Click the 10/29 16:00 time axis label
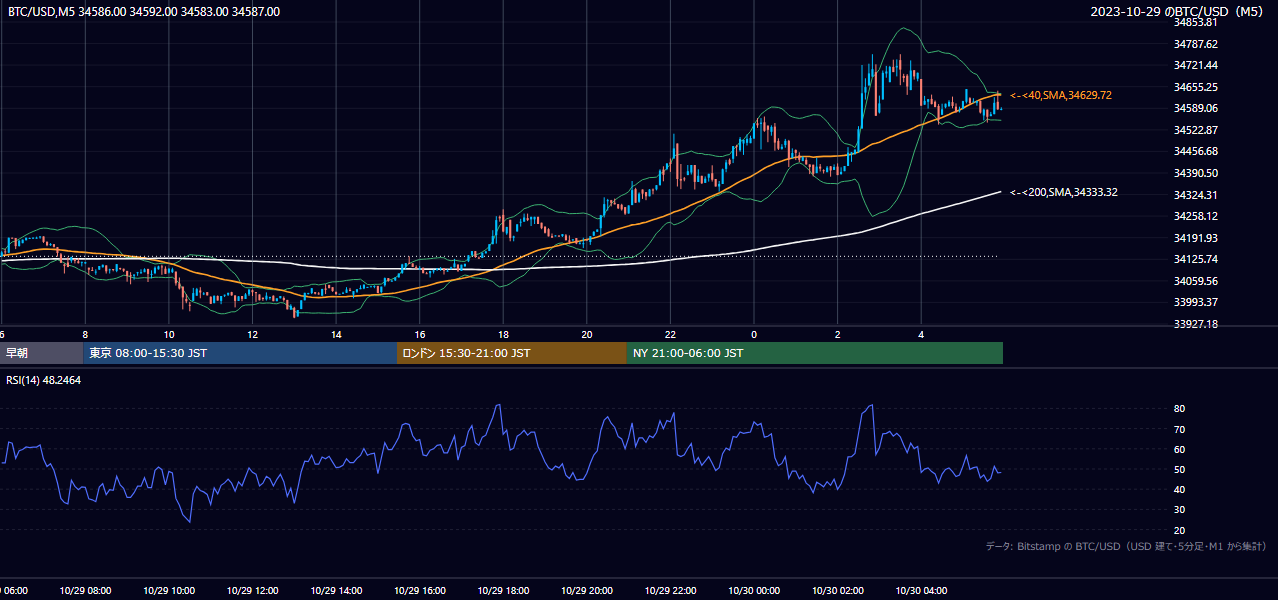The height and width of the screenshot is (600, 1278). (x=419, y=591)
